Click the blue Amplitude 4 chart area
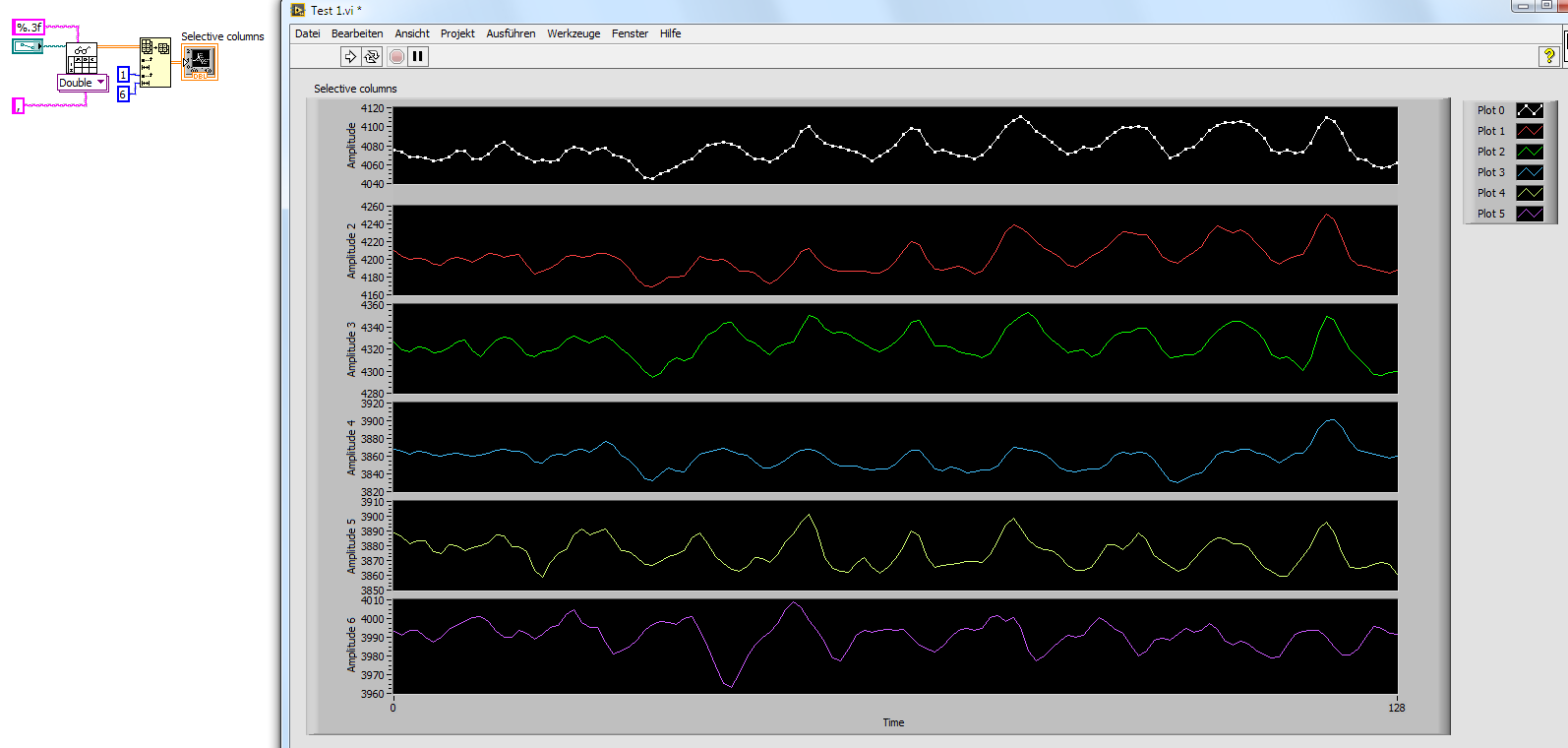Viewport: 1568px width, 748px height. click(895, 447)
